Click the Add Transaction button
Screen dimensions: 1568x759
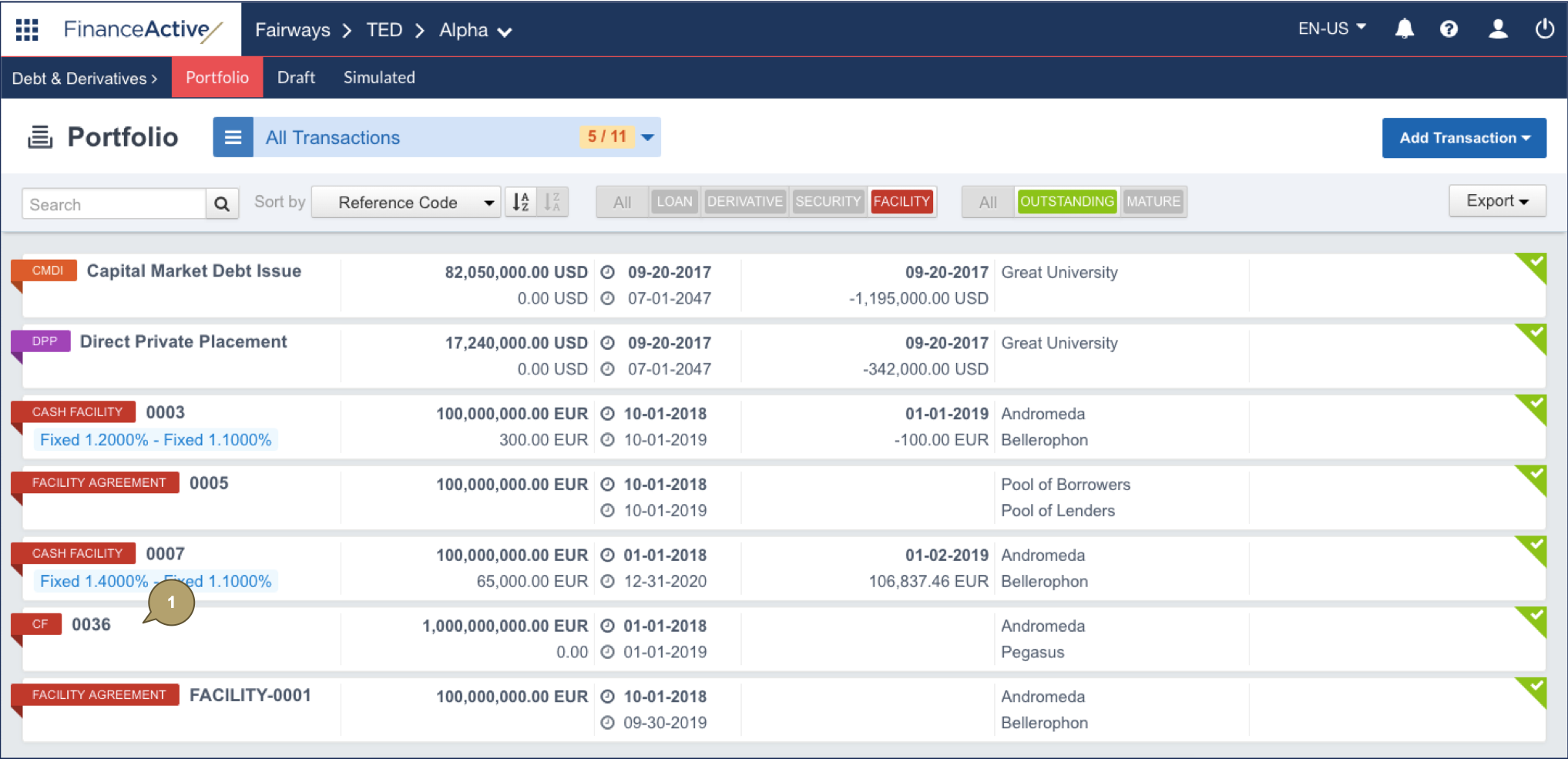pyautogui.click(x=1463, y=138)
